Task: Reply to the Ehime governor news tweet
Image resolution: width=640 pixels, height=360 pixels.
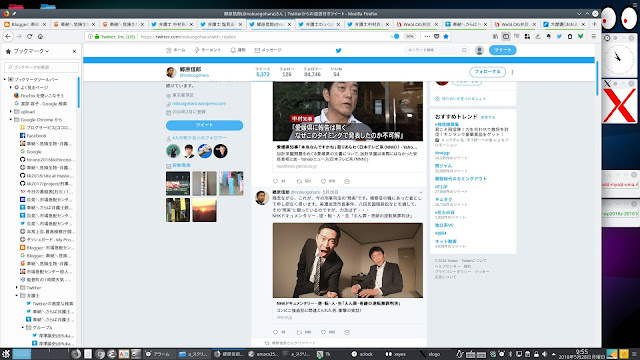Action: tap(275, 181)
